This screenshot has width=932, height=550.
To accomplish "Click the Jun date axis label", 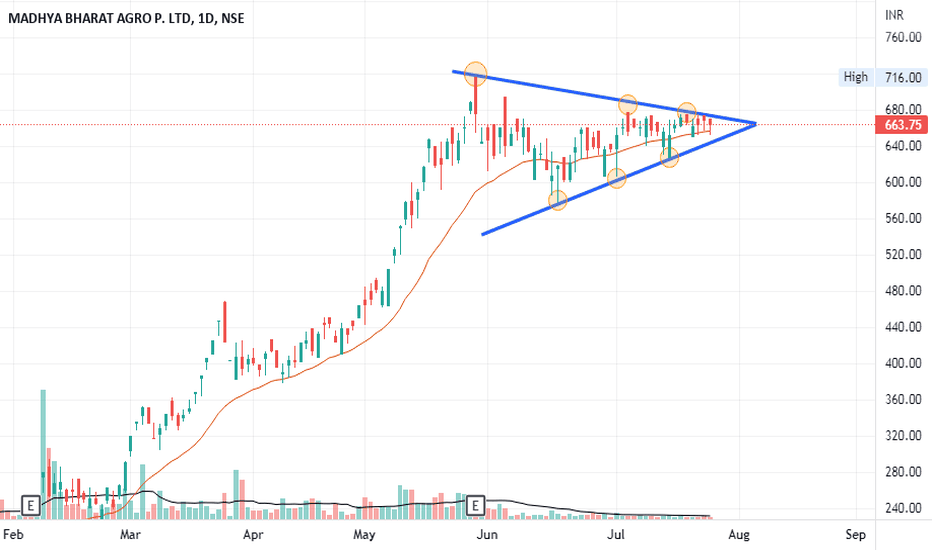I will (x=487, y=535).
